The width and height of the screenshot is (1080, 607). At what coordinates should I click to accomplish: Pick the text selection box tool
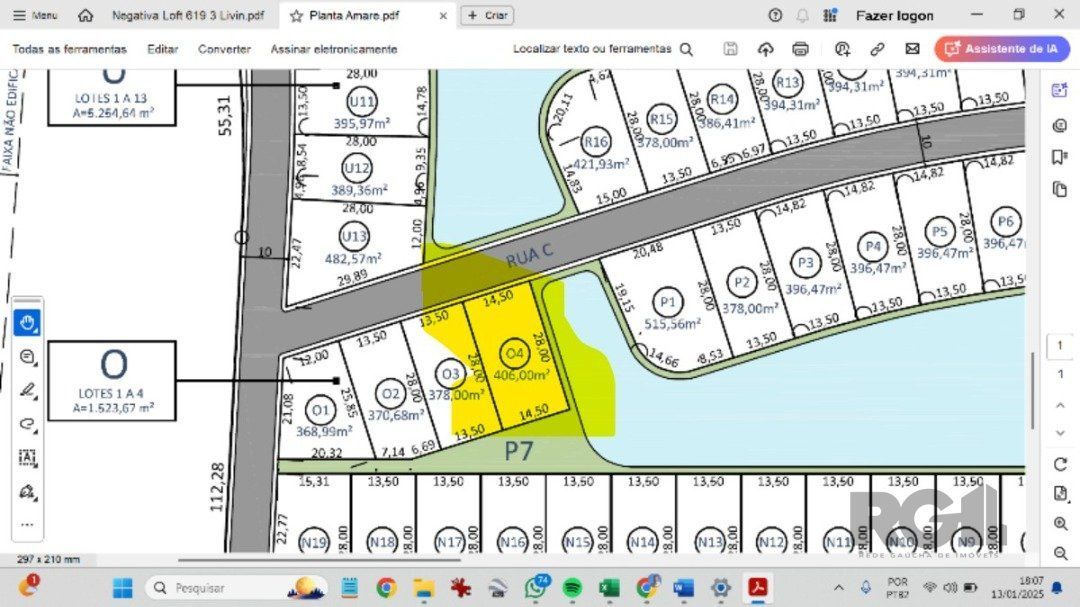[27, 457]
